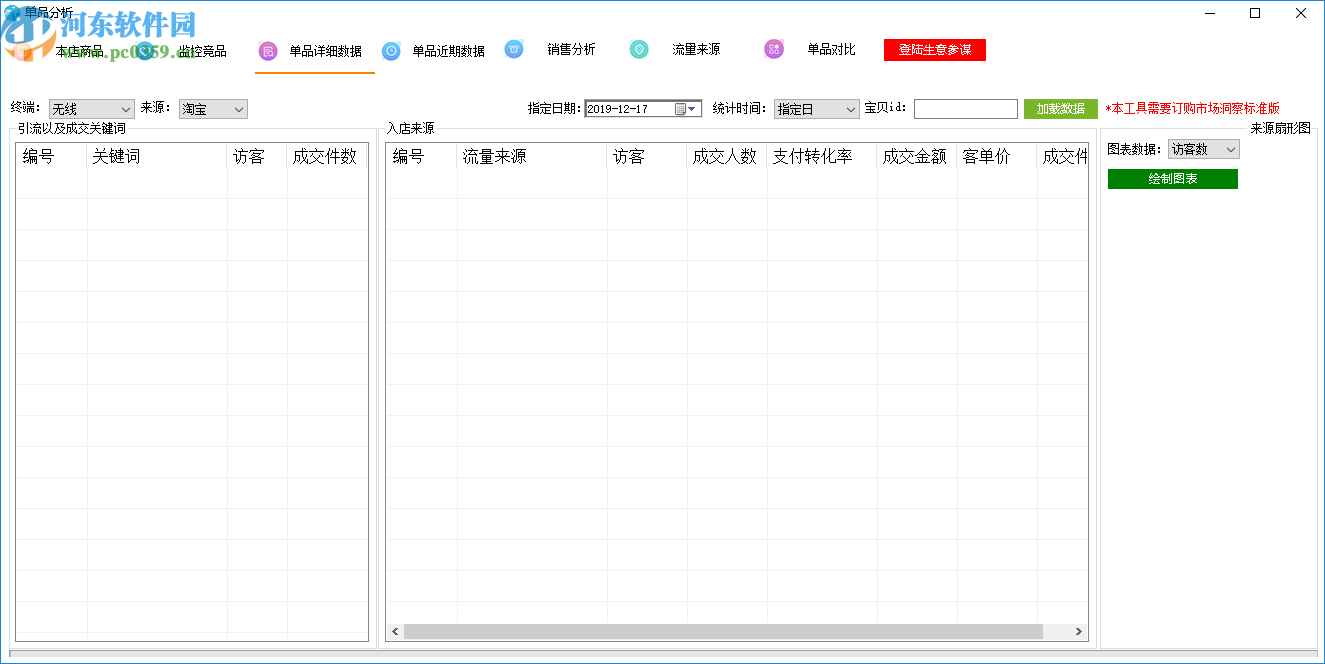Switch to the 销售分析 tab
This screenshot has width=1325, height=664.
coord(571,49)
